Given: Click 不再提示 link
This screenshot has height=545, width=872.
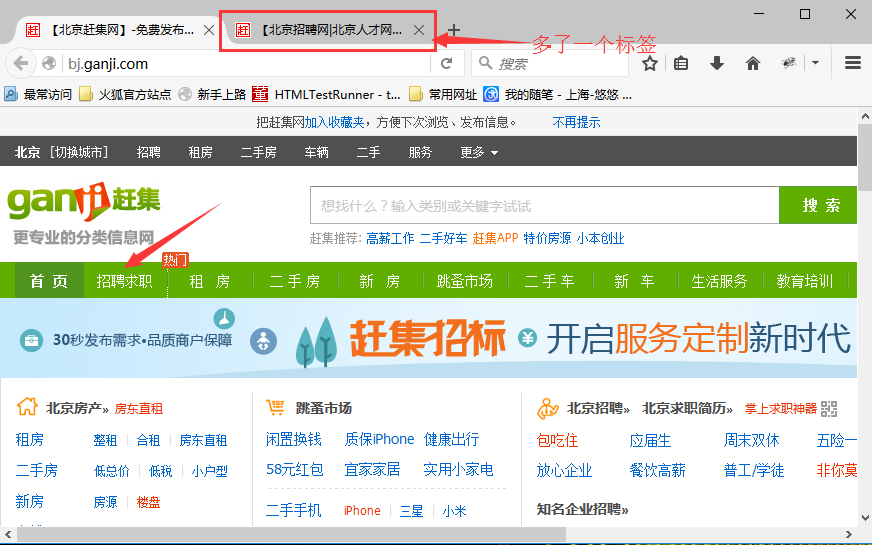Looking at the screenshot, I should [576, 122].
